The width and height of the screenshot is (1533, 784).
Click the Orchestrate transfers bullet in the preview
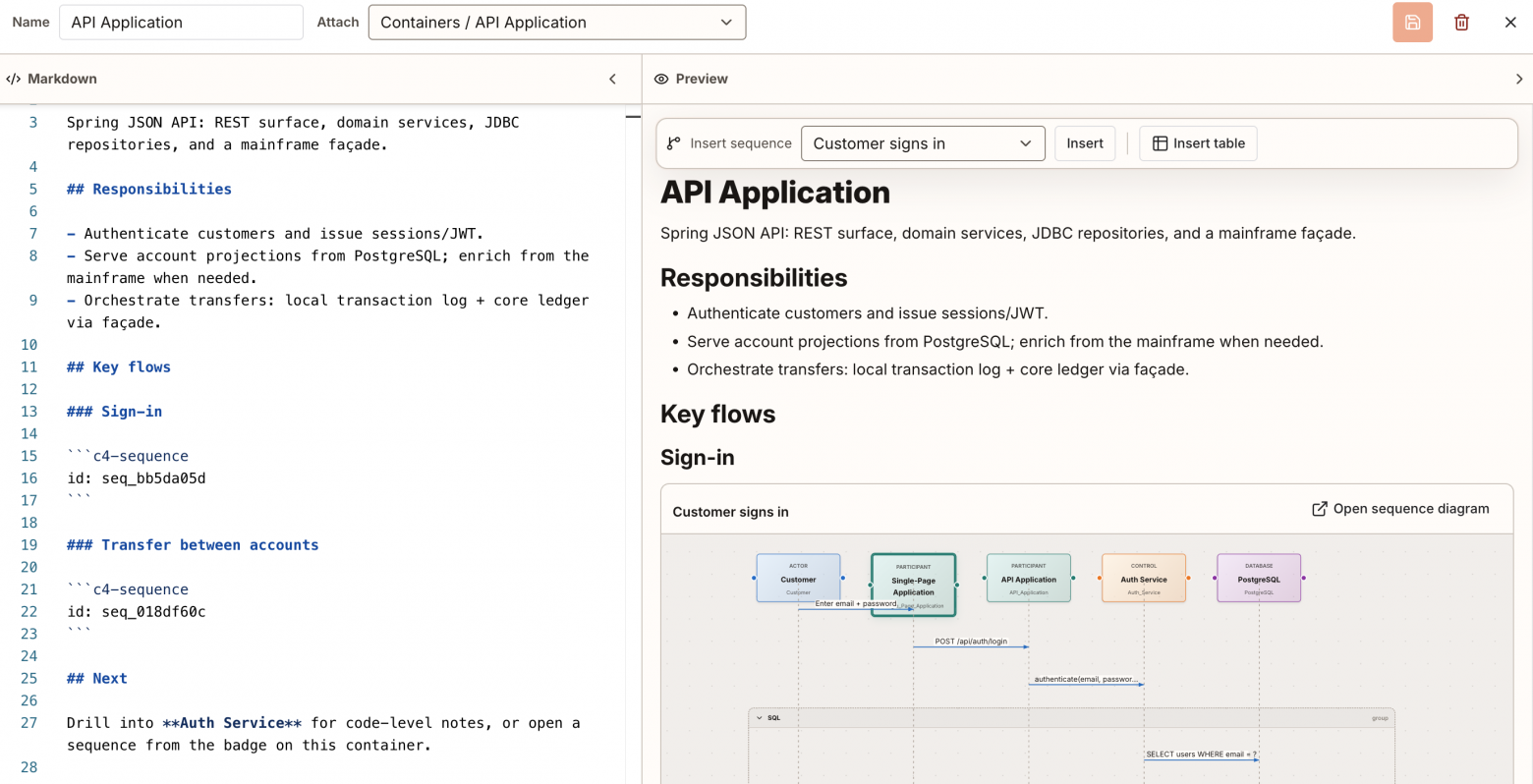pos(937,369)
